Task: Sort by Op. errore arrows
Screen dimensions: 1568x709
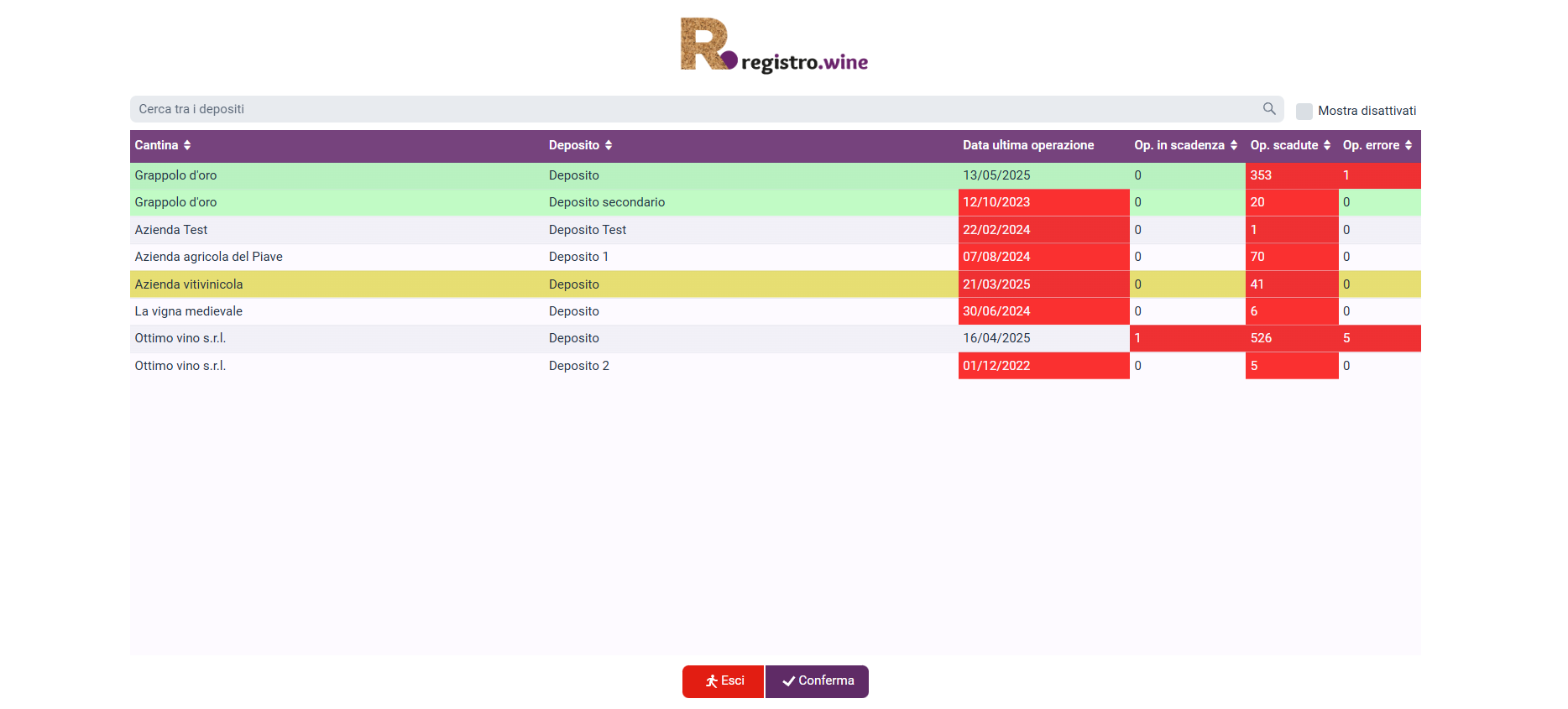Action: (x=1409, y=145)
